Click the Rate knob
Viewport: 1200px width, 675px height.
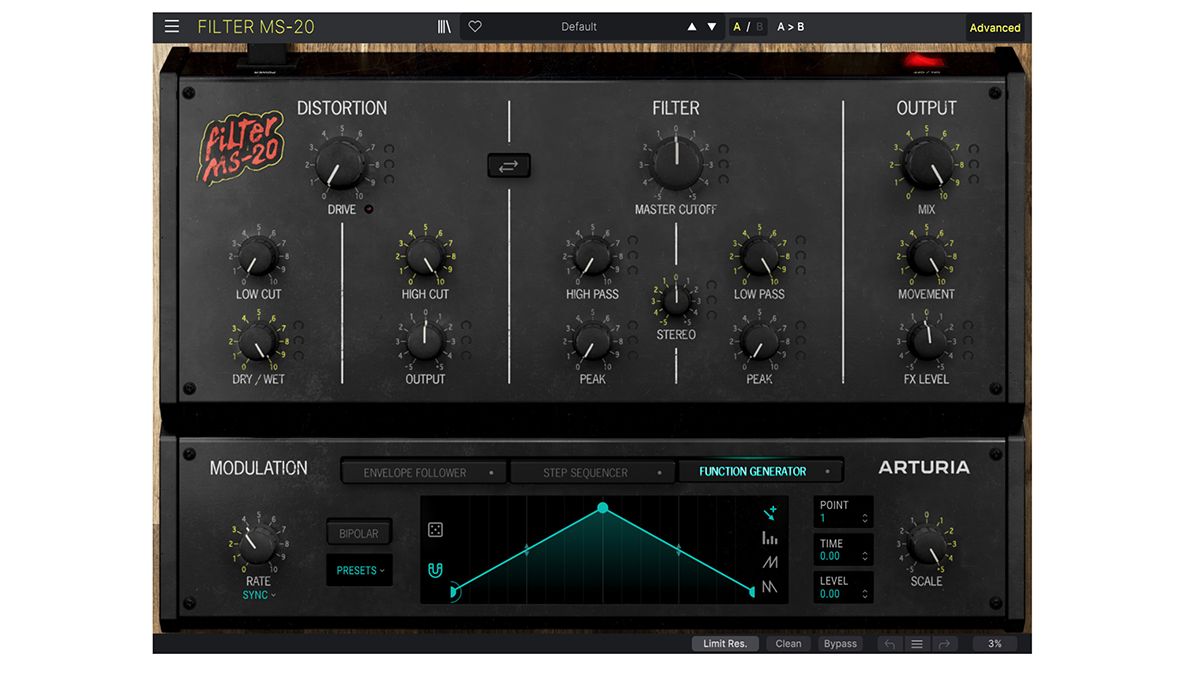[x=258, y=543]
